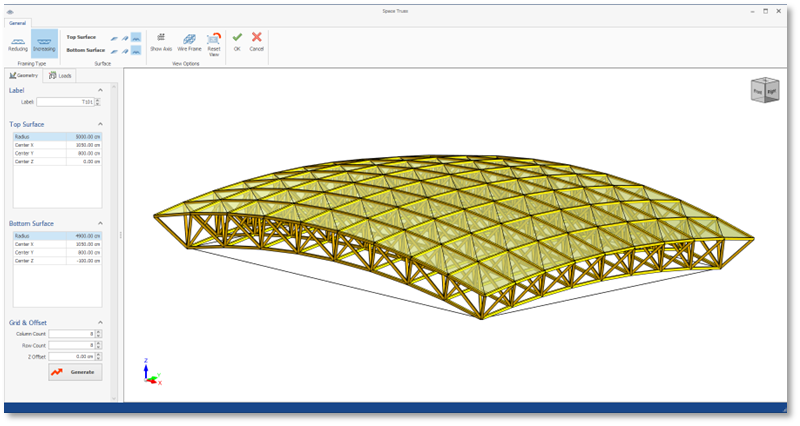Click the Label text field

point(66,102)
